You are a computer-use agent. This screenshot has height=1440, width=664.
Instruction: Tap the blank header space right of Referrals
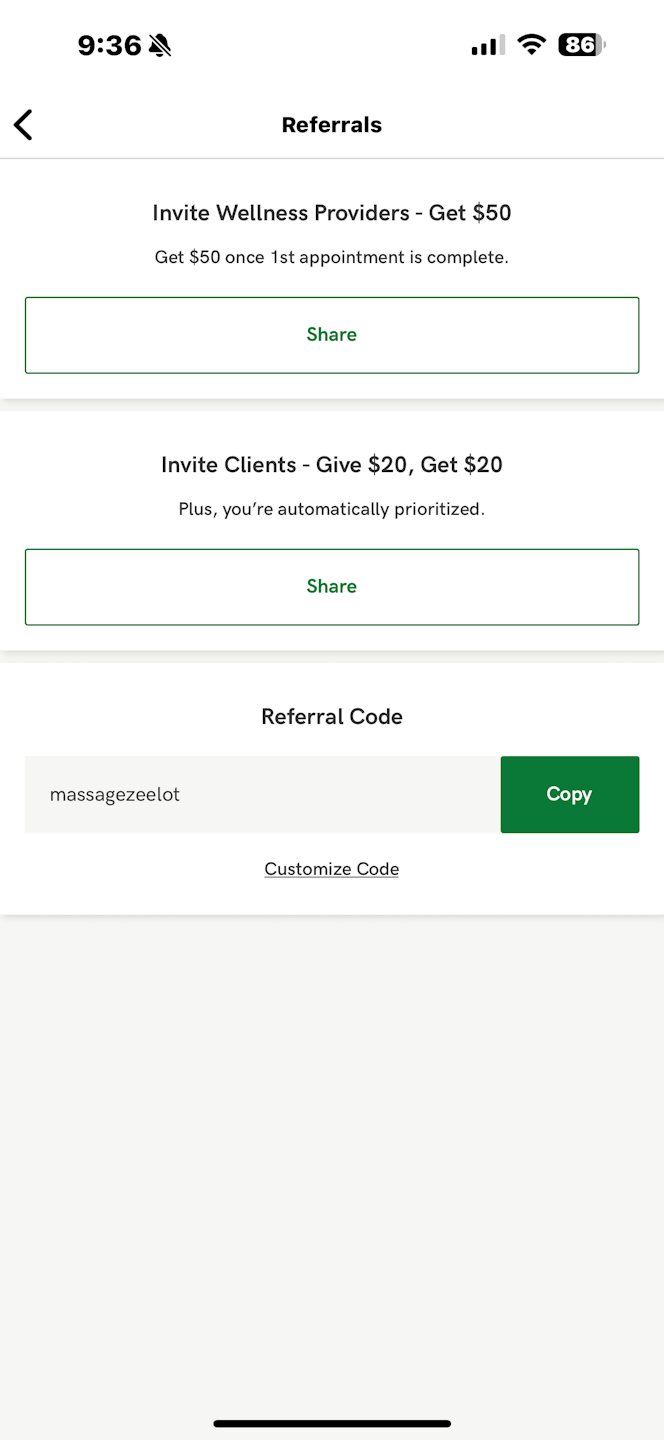[520, 125]
